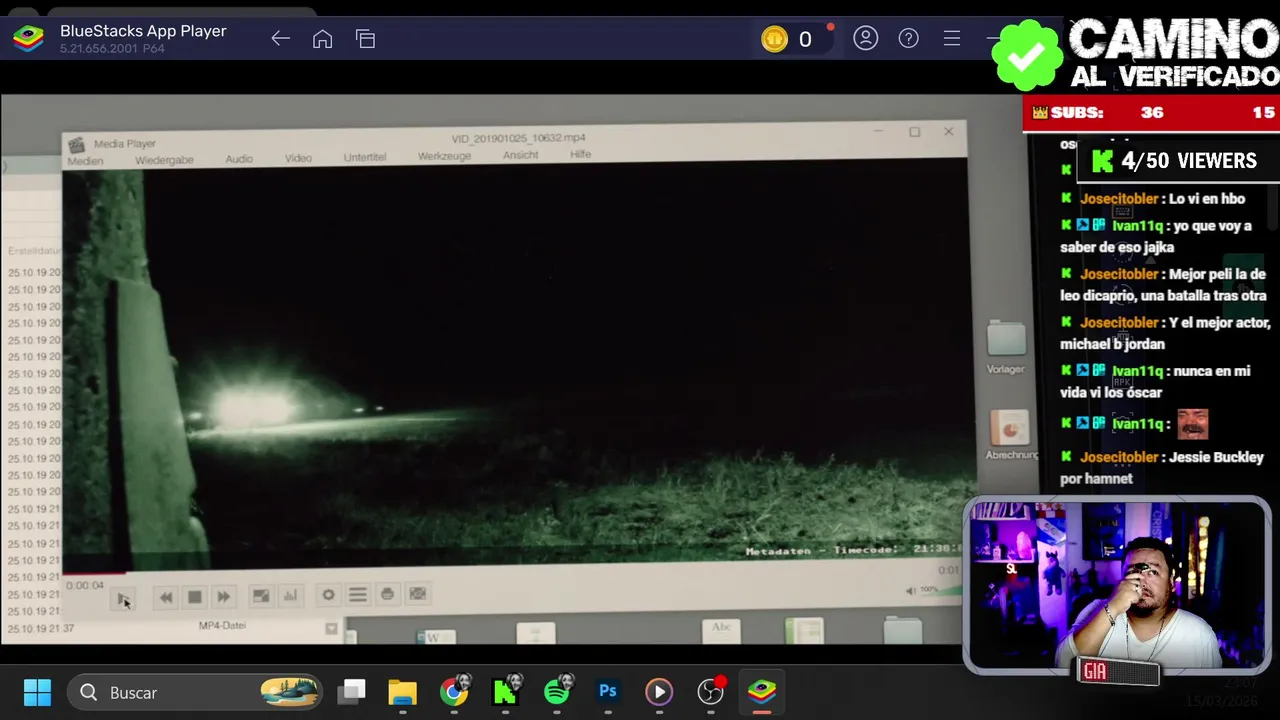Viewport: 1280px width, 720px height.
Task: Open the Audio menu
Action: 239,159
